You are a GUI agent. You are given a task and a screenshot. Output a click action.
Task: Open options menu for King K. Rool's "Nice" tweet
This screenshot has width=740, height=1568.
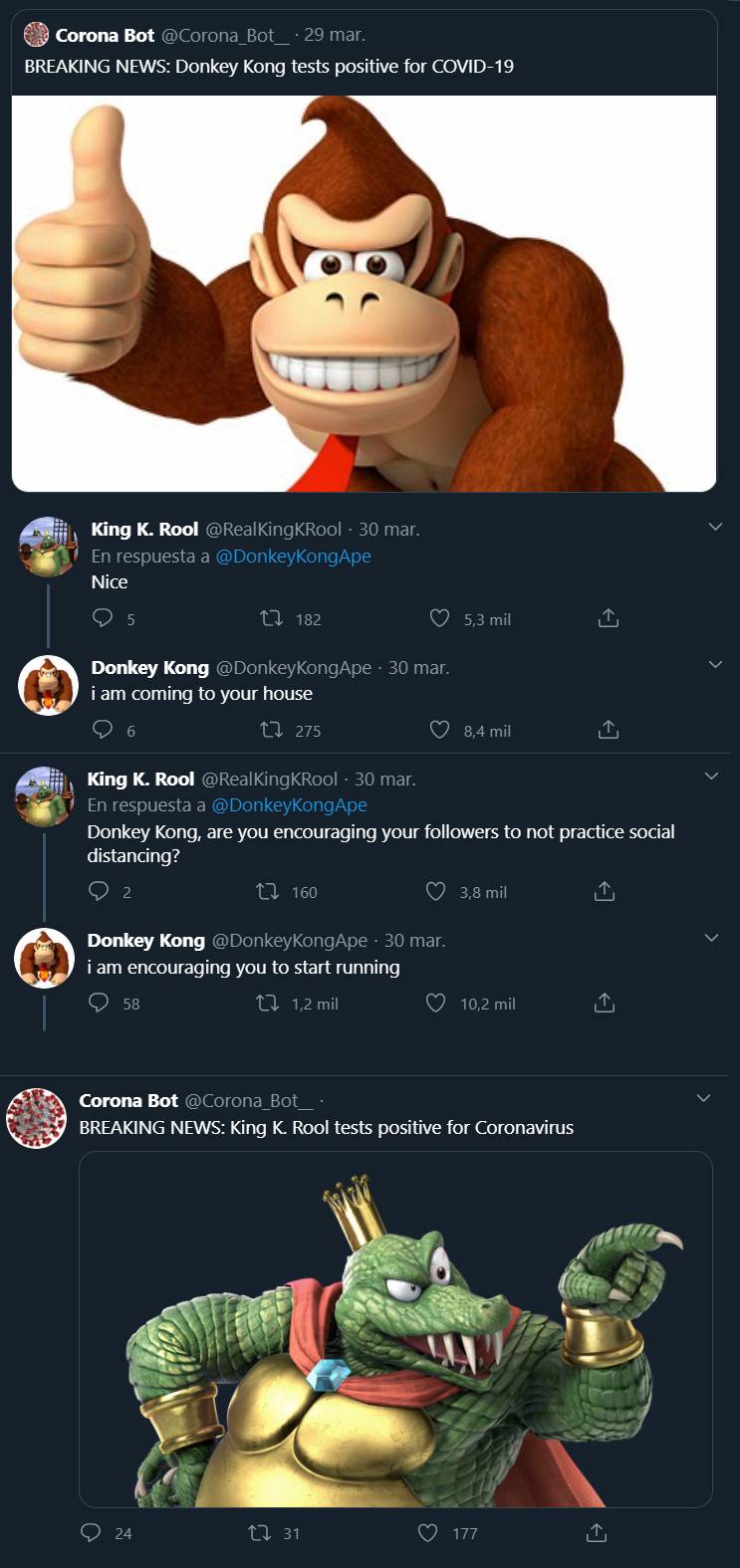pyautogui.click(x=714, y=527)
